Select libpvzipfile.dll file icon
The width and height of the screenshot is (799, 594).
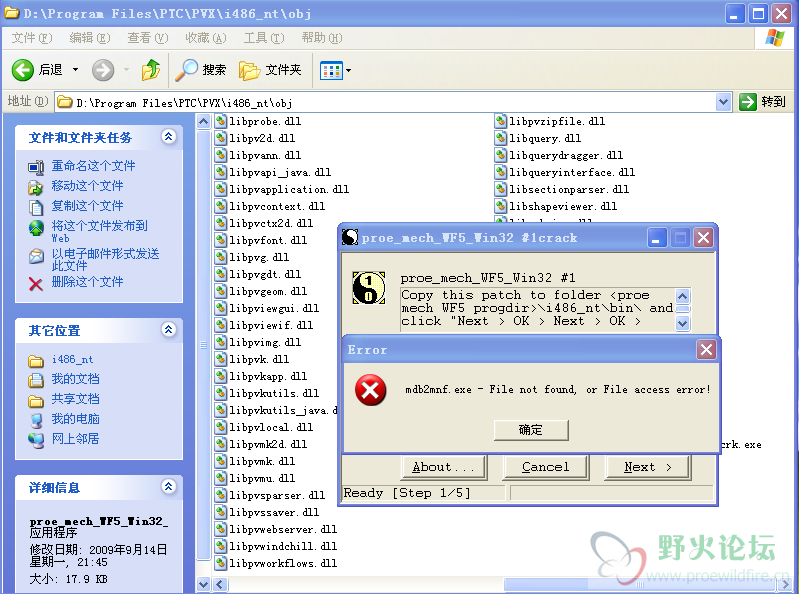point(500,121)
